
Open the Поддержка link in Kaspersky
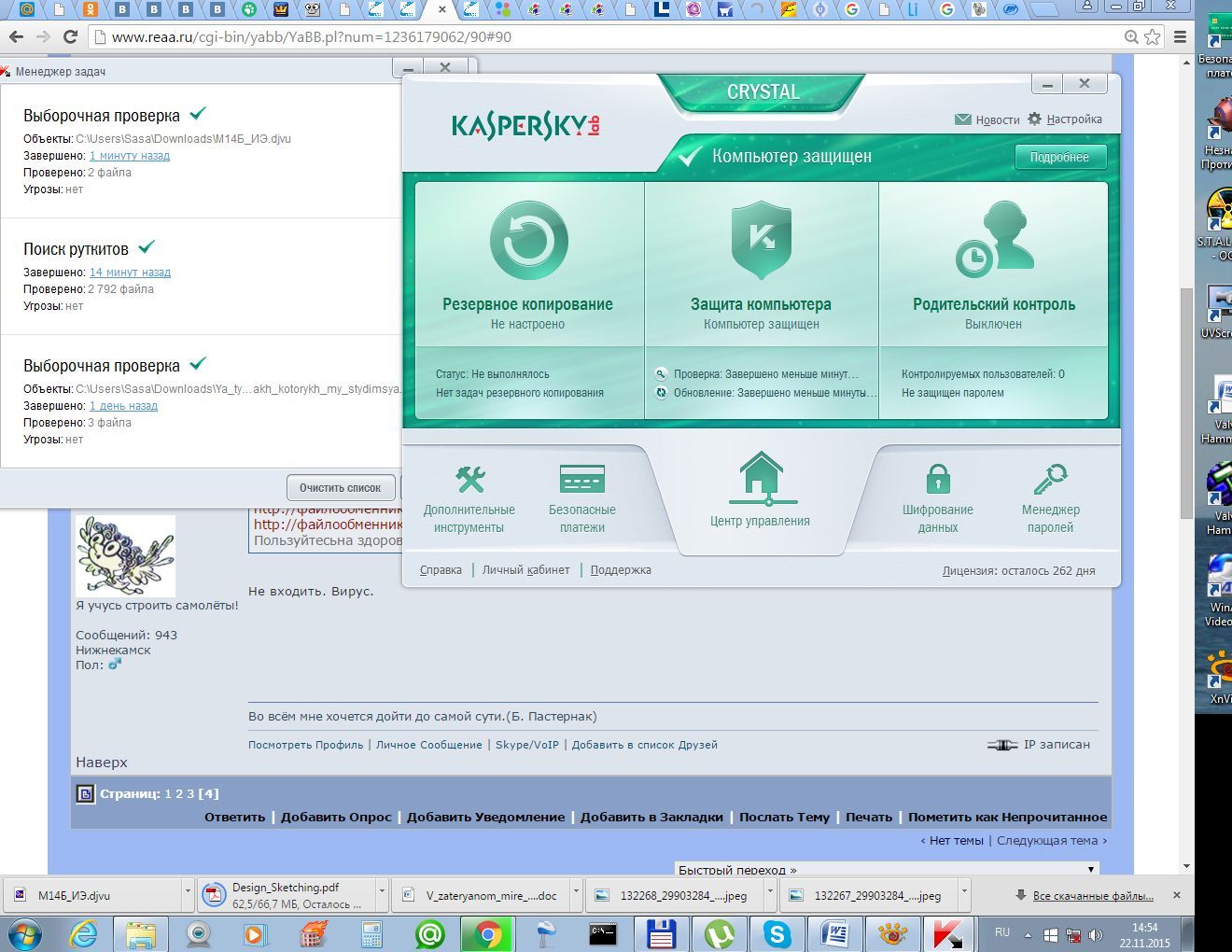[x=621, y=569]
